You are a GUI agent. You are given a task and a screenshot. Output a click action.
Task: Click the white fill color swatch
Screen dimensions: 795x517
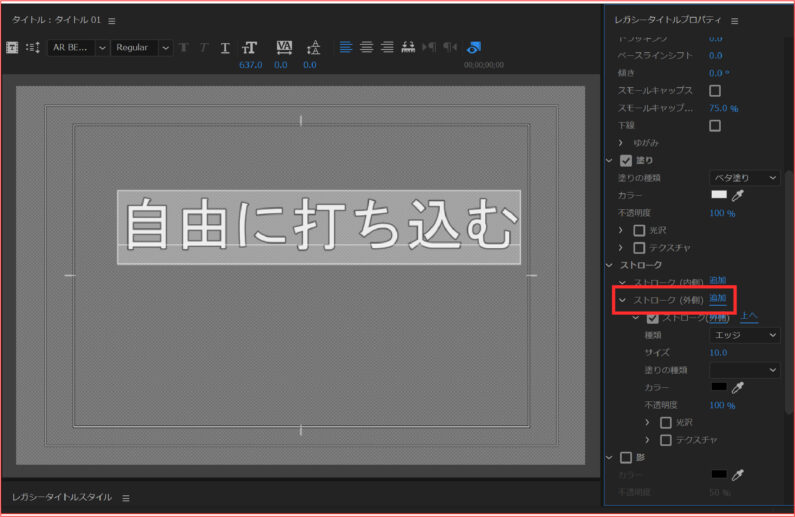pyautogui.click(x=719, y=196)
